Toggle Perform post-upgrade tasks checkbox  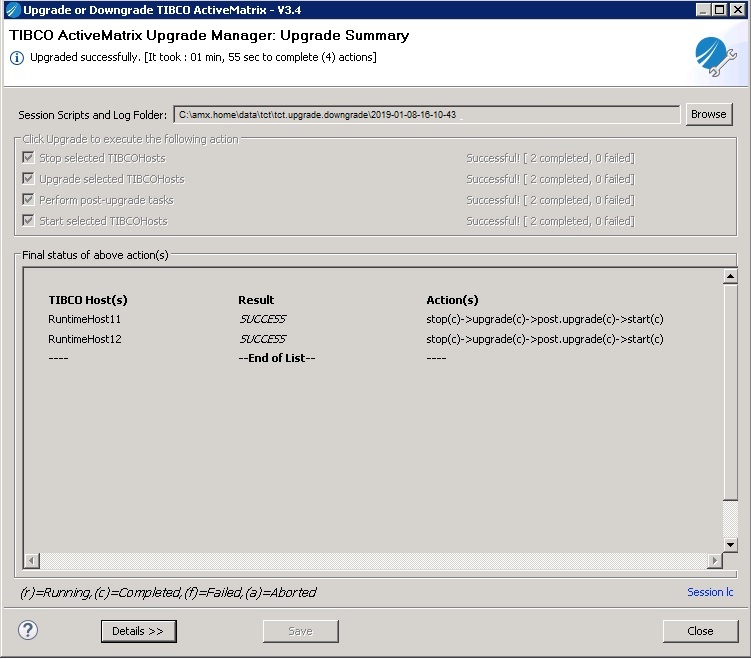[x=28, y=200]
